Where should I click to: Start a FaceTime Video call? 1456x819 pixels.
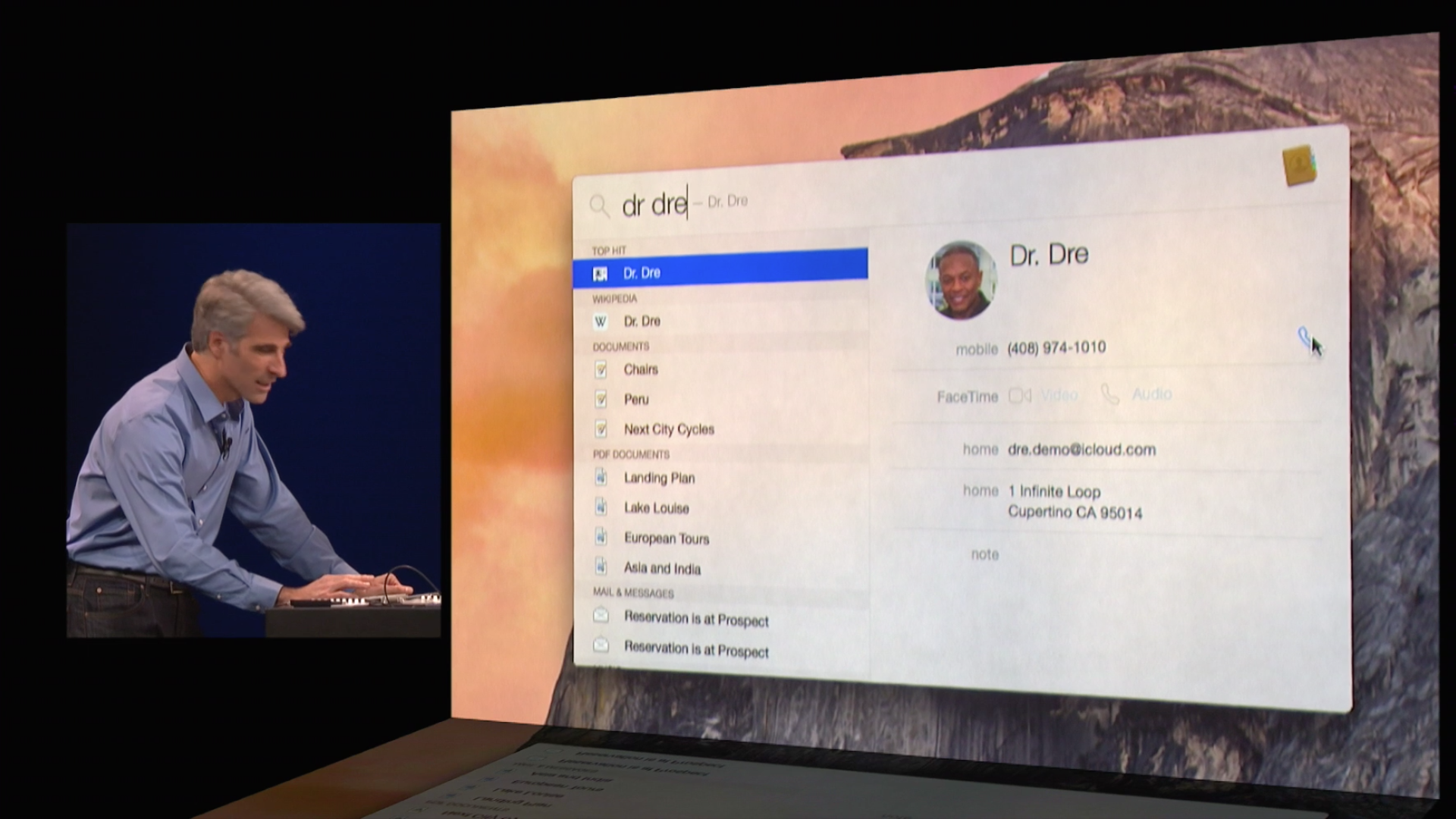coord(1059,395)
